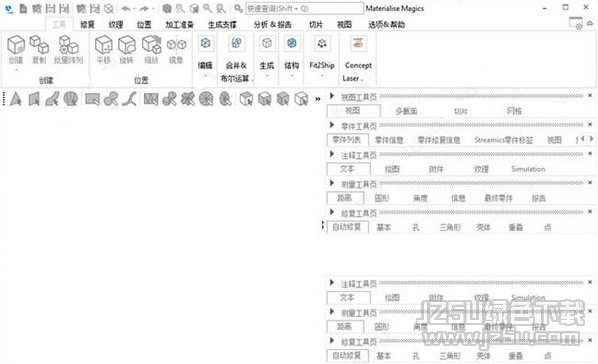Open the dropdown arrow under 平移
The width and height of the screenshot is (598, 364).
[104, 70]
